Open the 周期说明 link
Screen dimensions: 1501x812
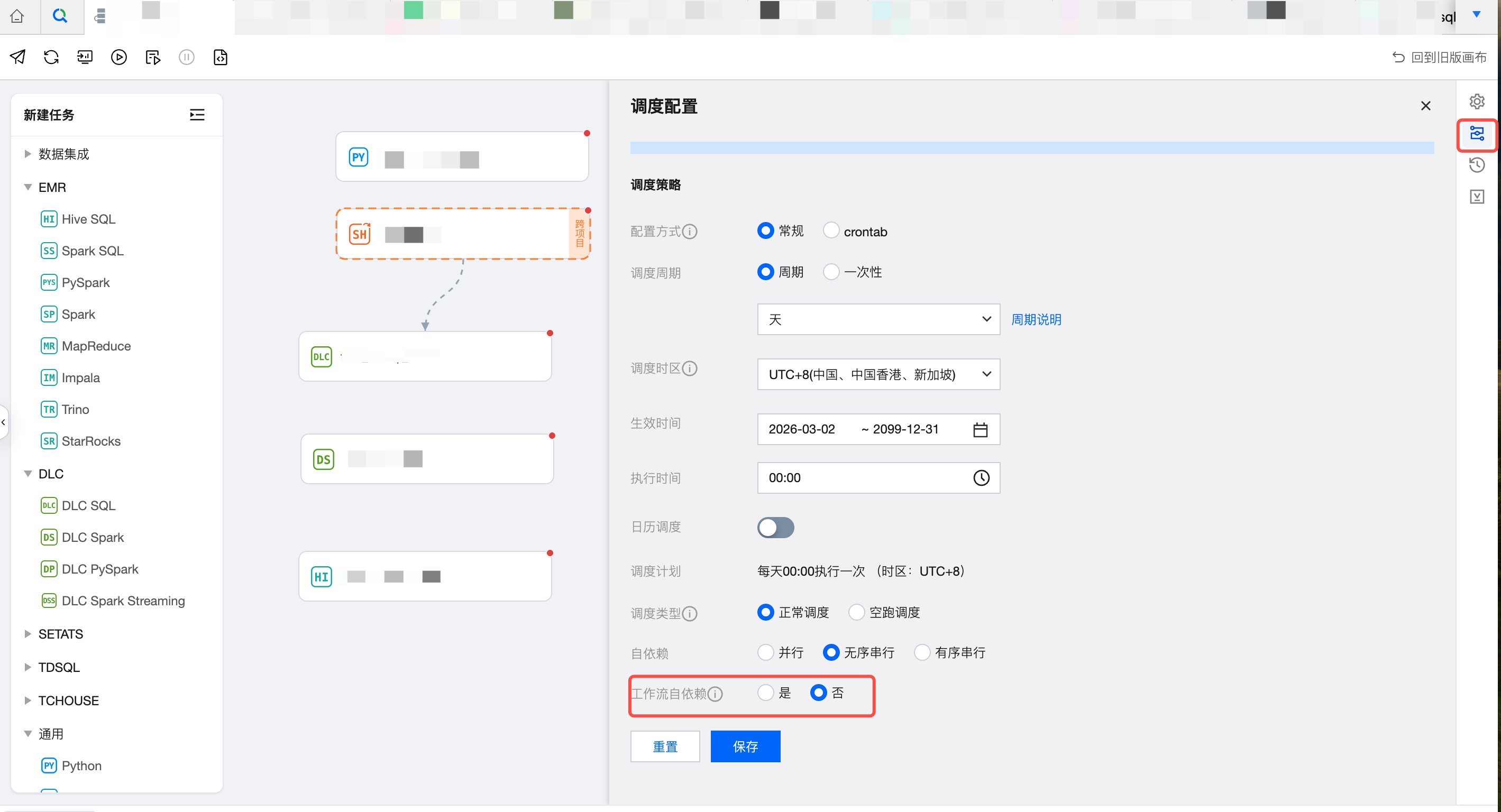(x=1036, y=320)
